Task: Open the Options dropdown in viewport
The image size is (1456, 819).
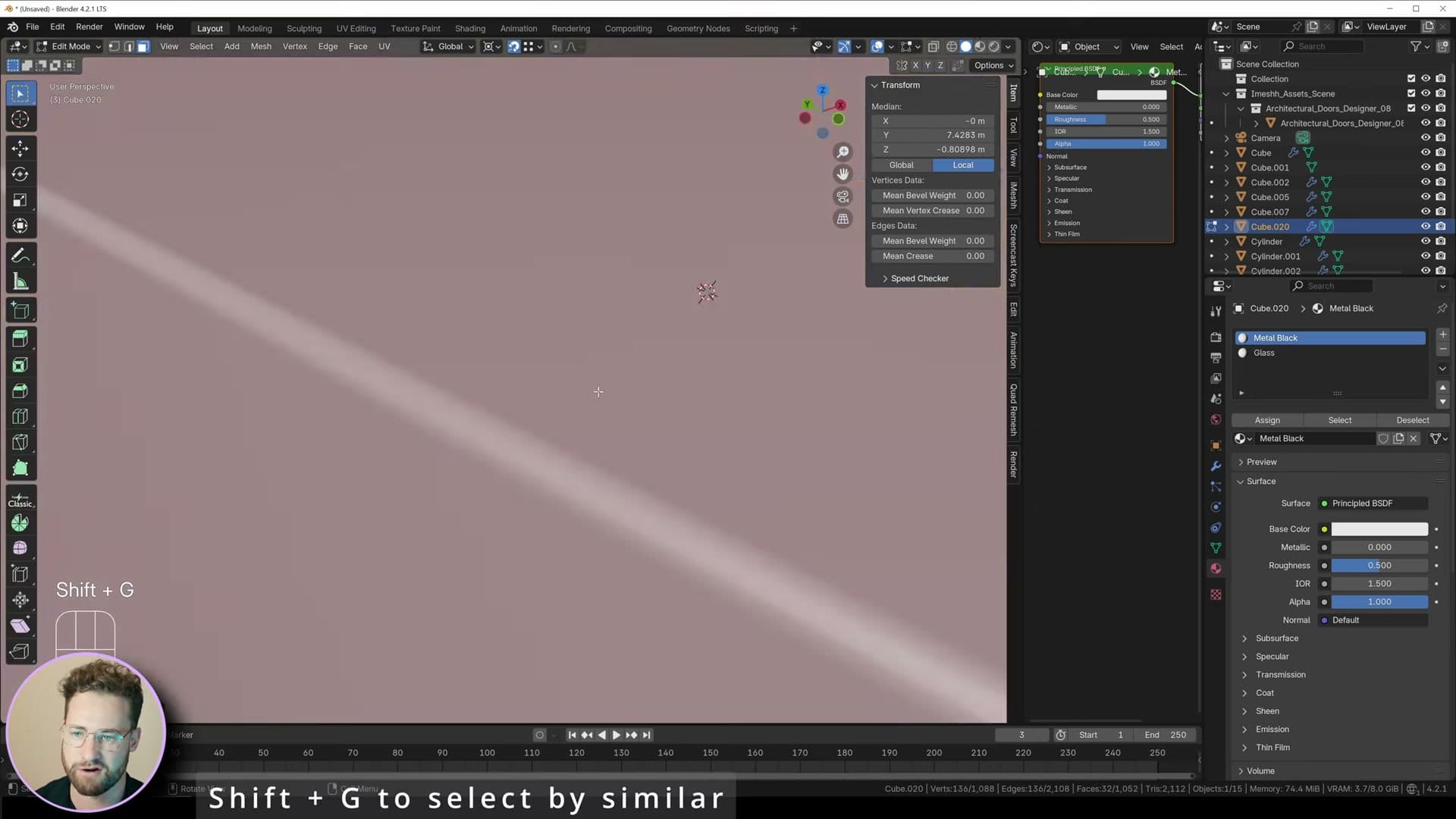Action: (993, 65)
